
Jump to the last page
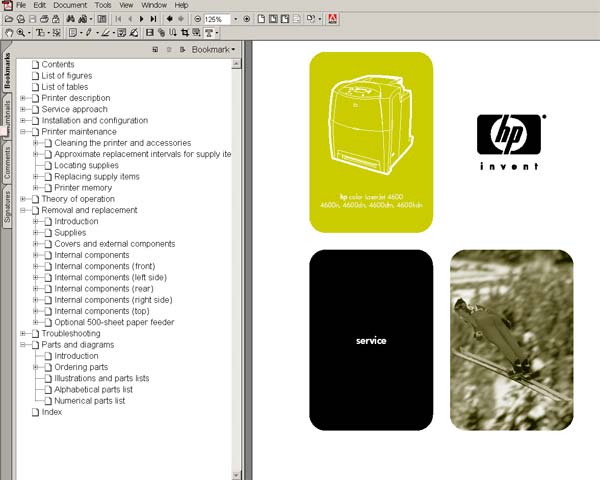[x=153, y=19]
